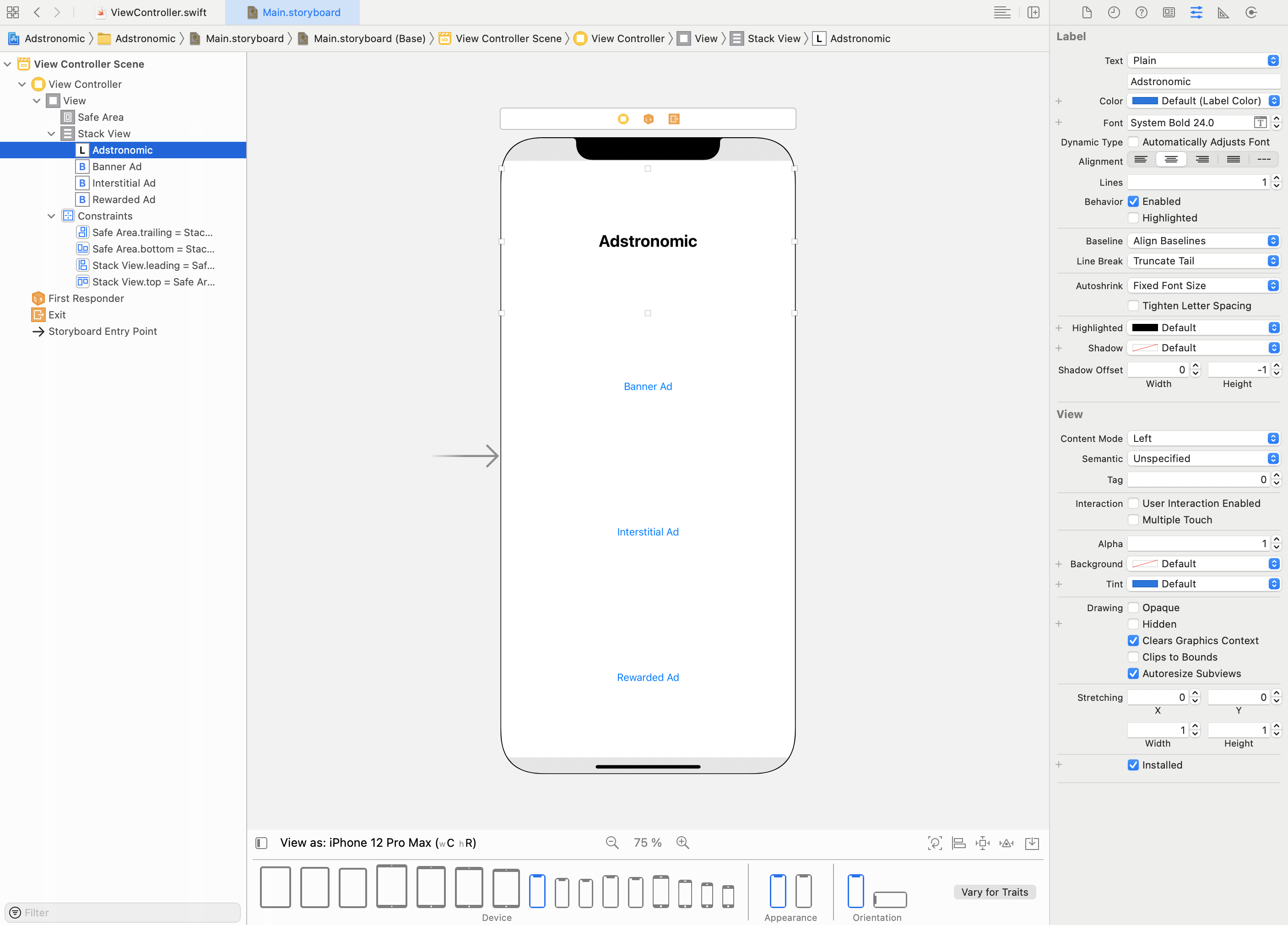Screen dimensions: 1288x925
Task: Open the Identity inspector tab
Action: [x=1169, y=12]
